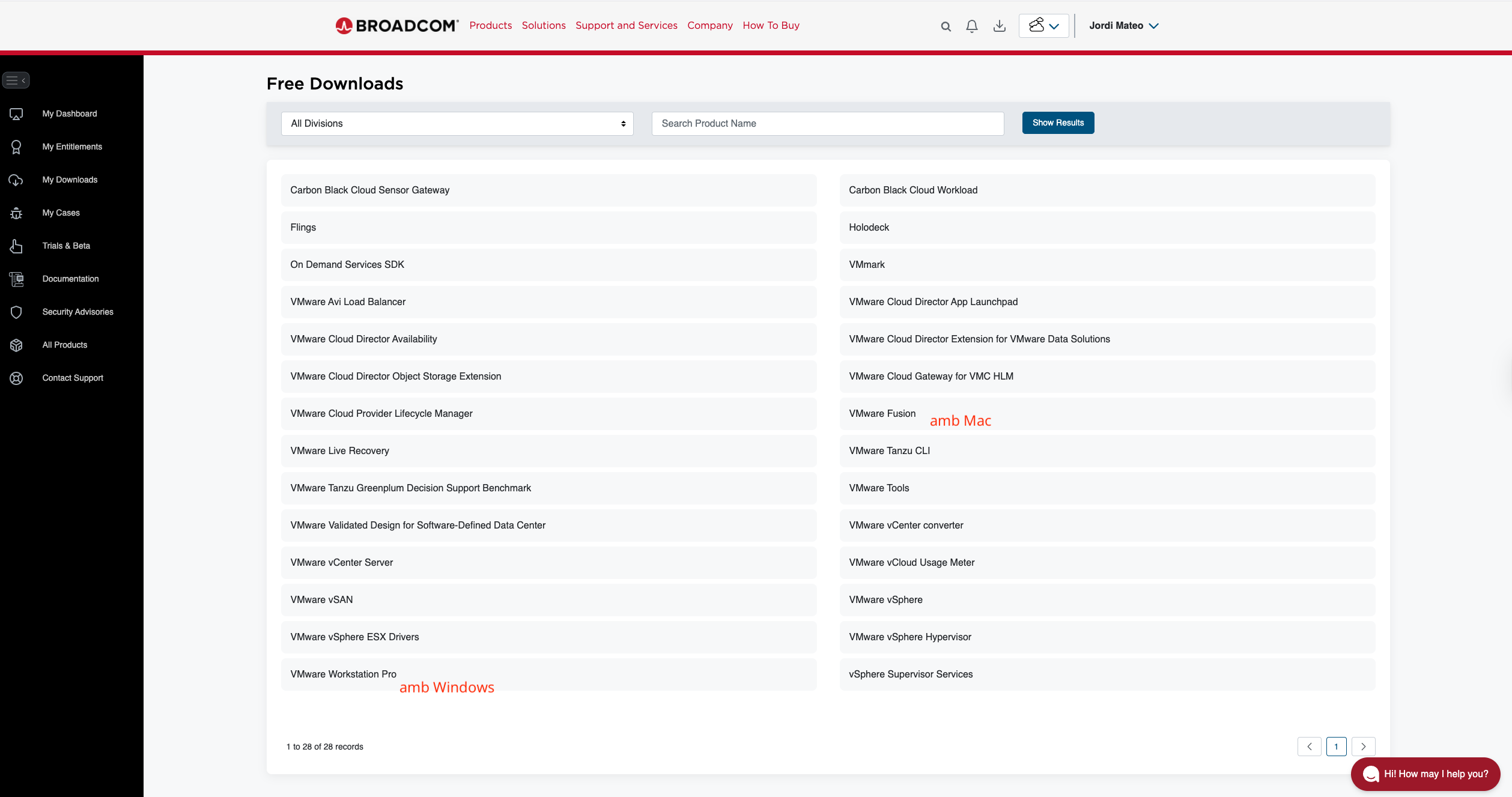Screen dimensions: 1512x797
Task: Open Support and Services menu
Action: (627, 26)
